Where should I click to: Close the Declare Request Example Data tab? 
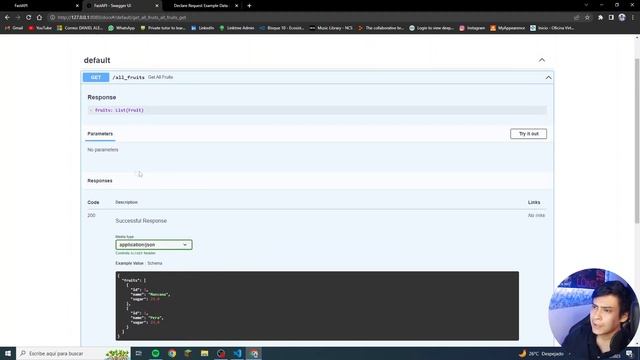coord(236,6)
